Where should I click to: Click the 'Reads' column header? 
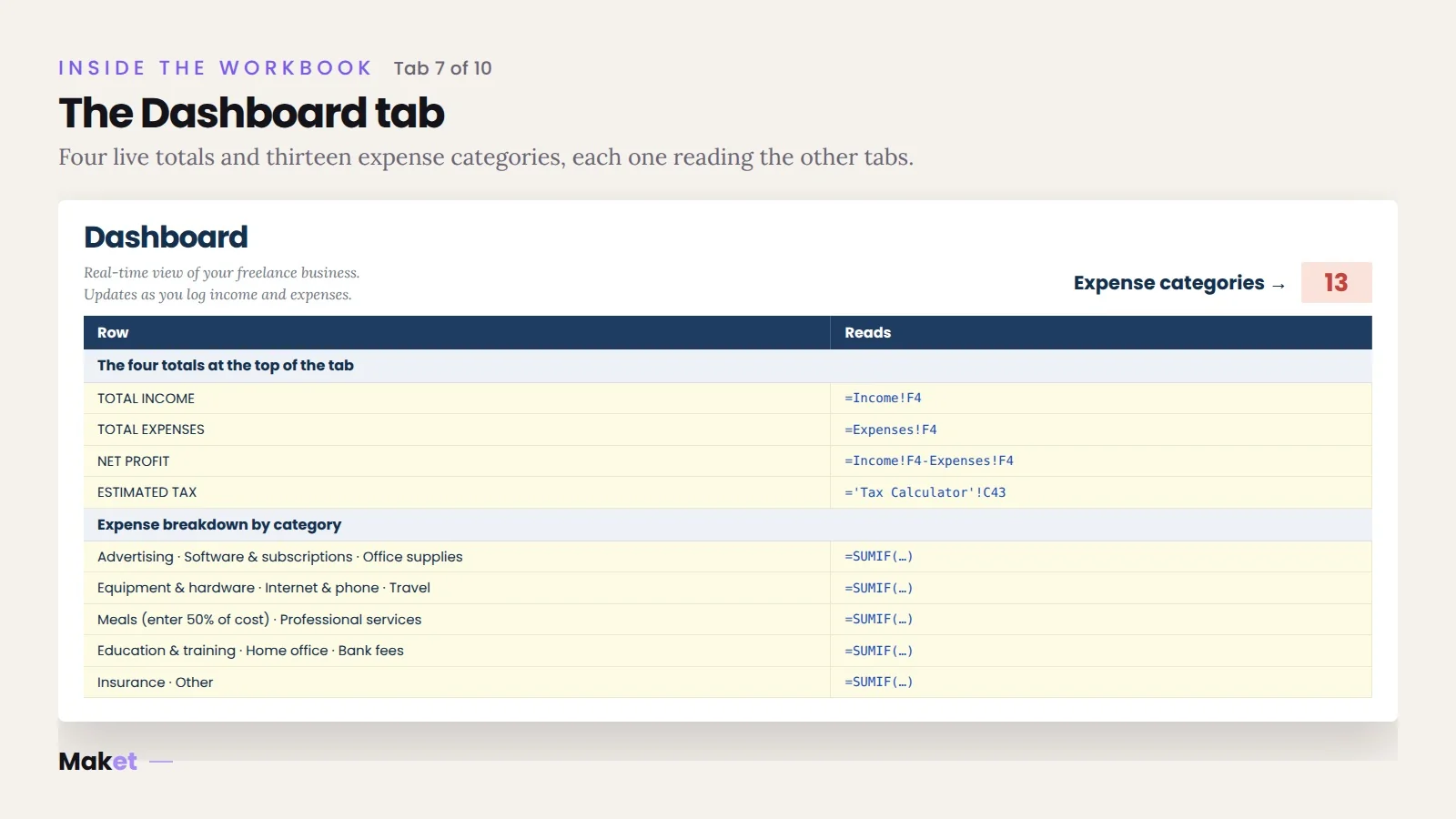click(1101, 333)
